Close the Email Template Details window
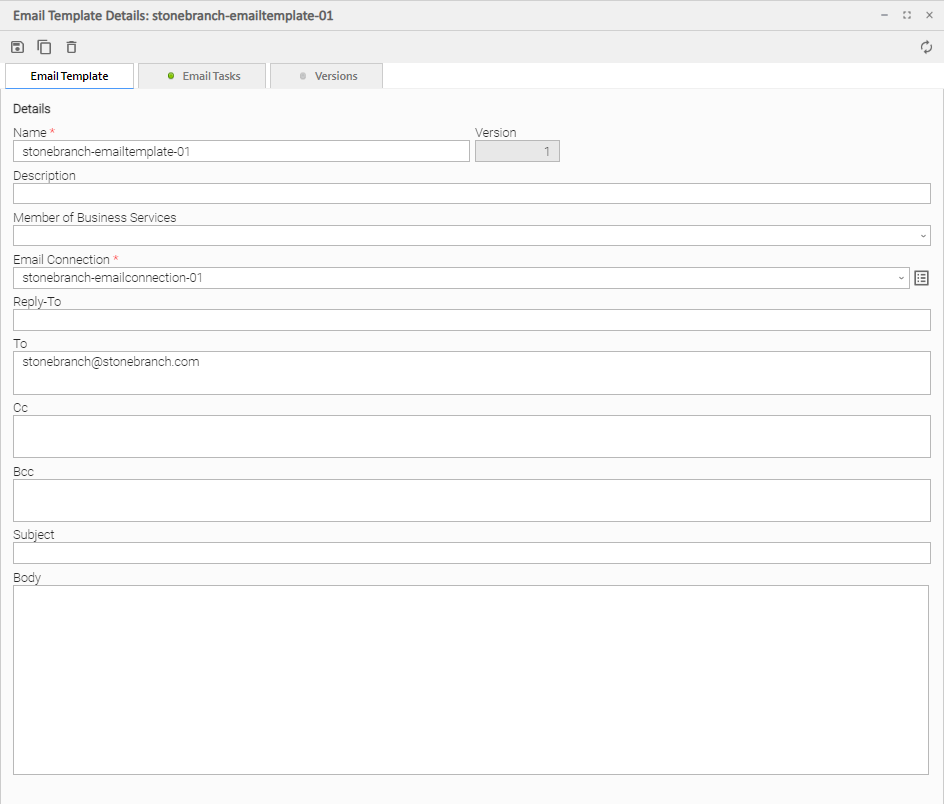 tap(928, 15)
